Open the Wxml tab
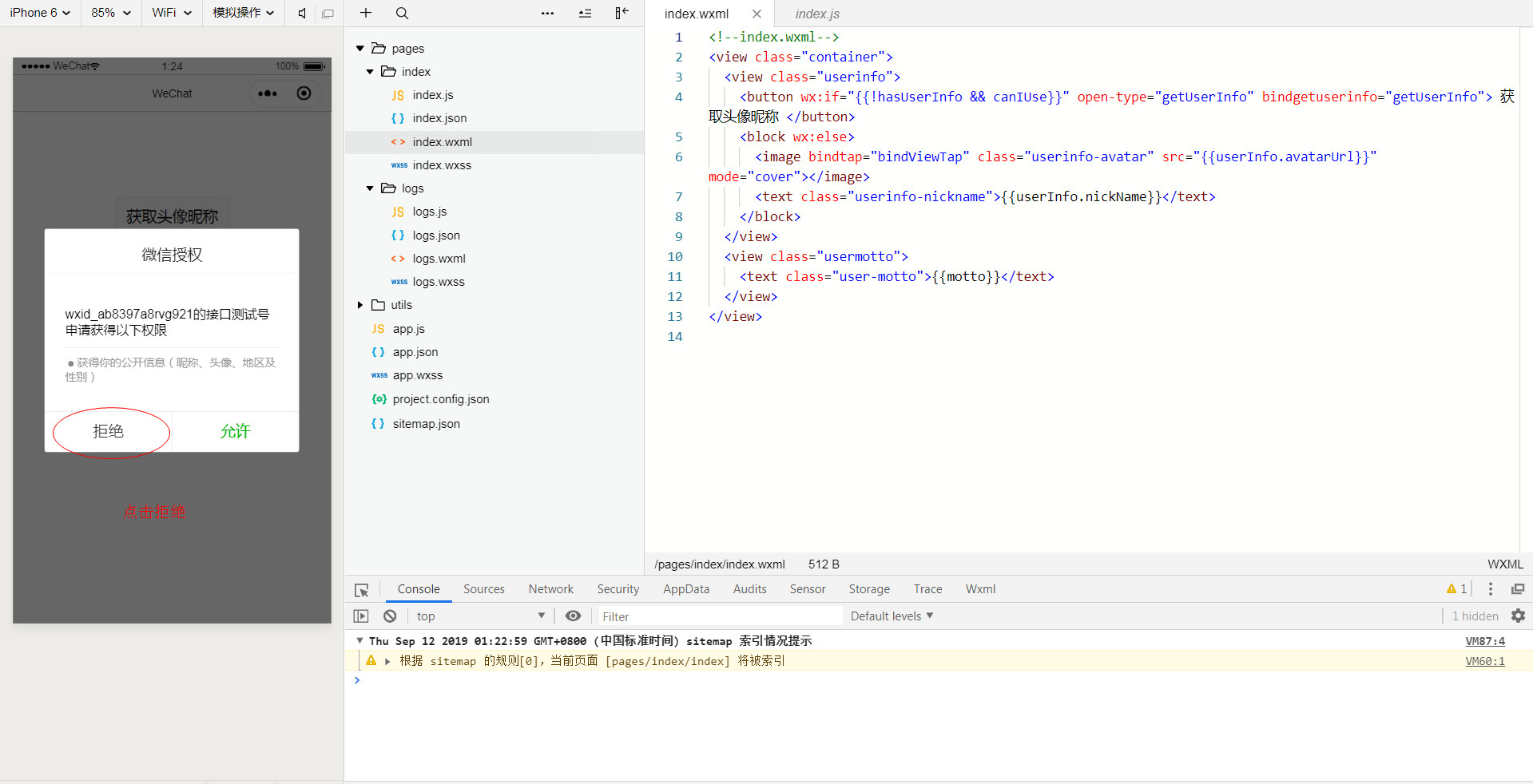The image size is (1533, 784). tap(980, 589)
